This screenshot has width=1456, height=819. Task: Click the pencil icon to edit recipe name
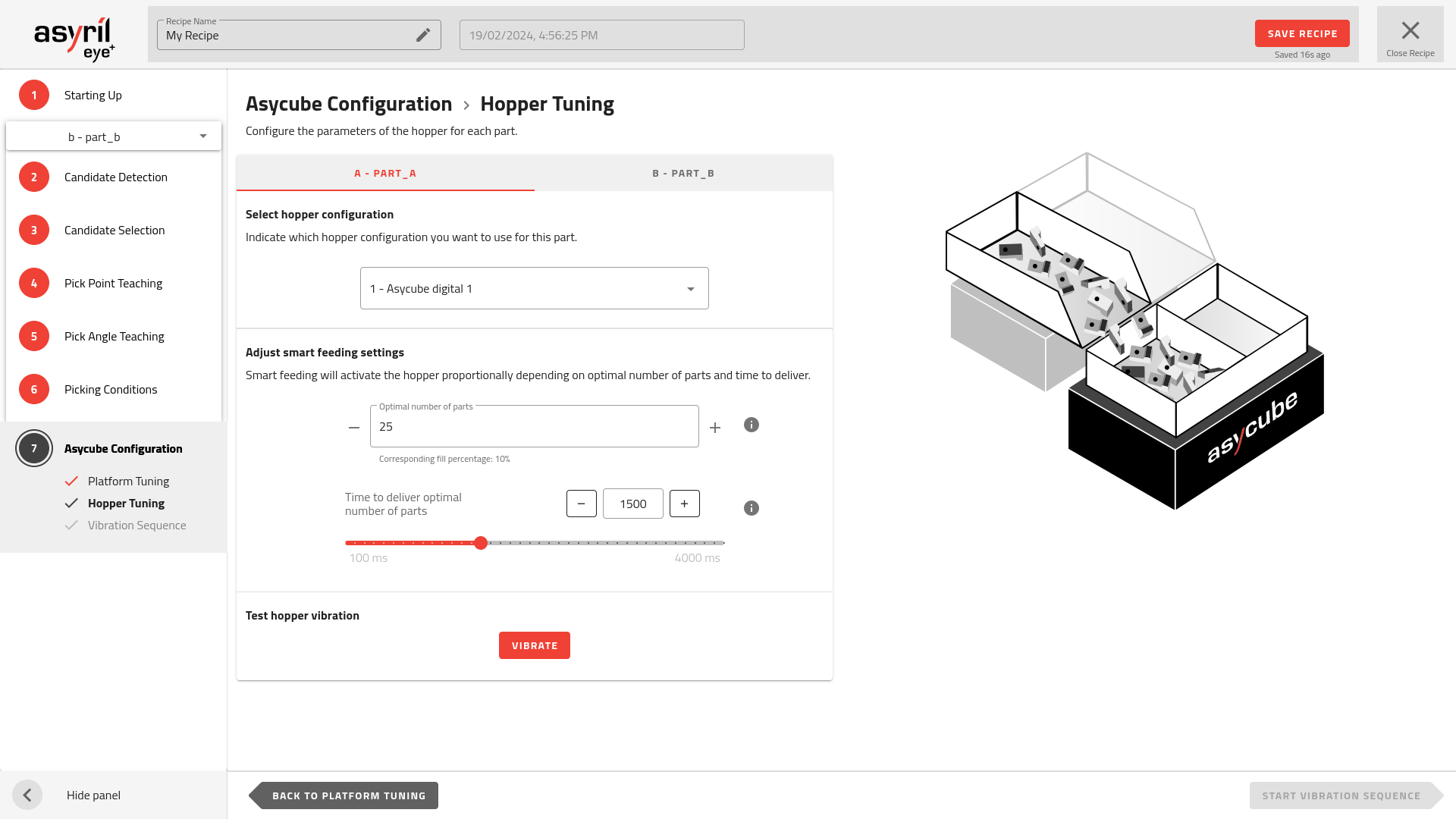point(423,35)
